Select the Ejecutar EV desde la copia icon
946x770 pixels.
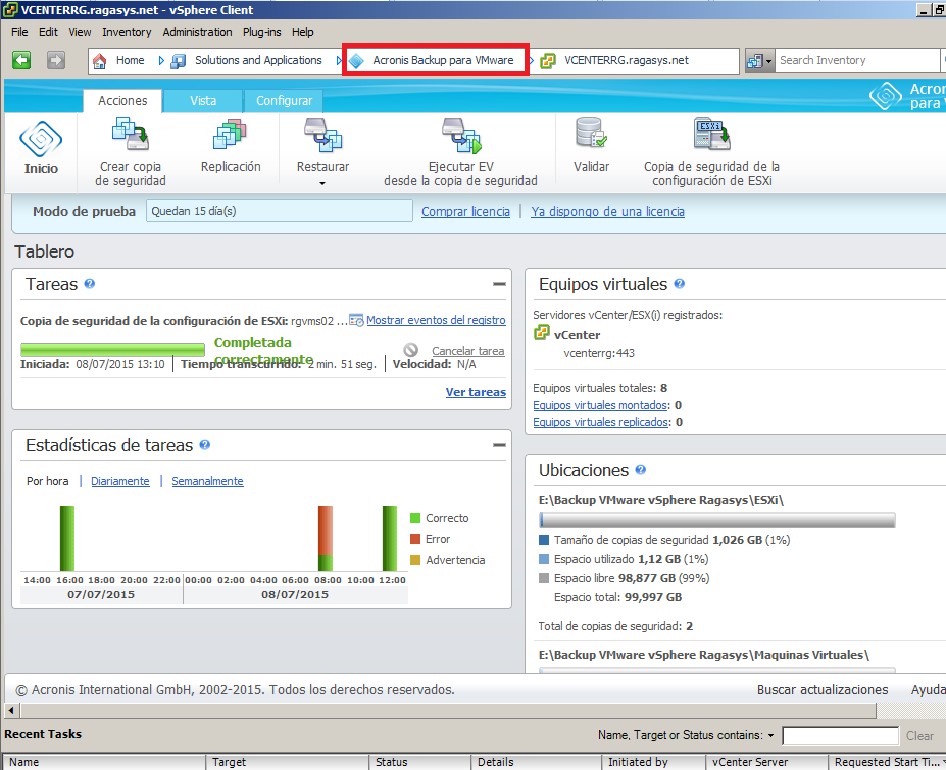pos(461,136)
